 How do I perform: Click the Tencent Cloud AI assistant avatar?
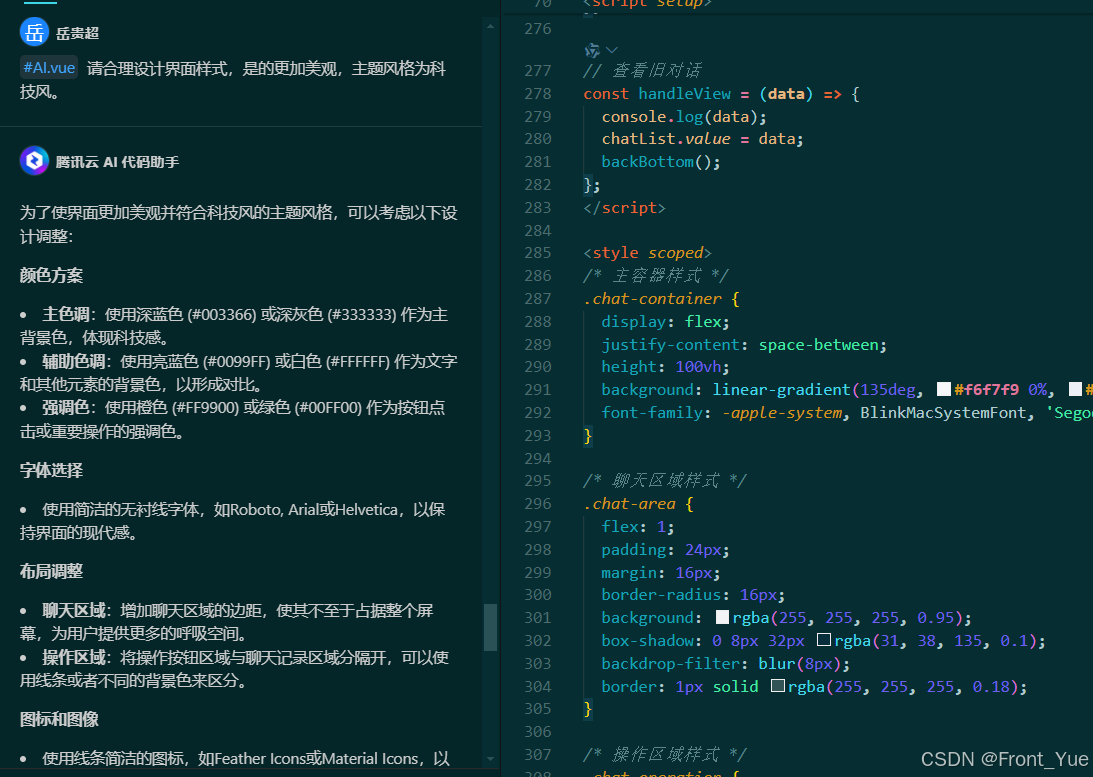pos(34,161)
